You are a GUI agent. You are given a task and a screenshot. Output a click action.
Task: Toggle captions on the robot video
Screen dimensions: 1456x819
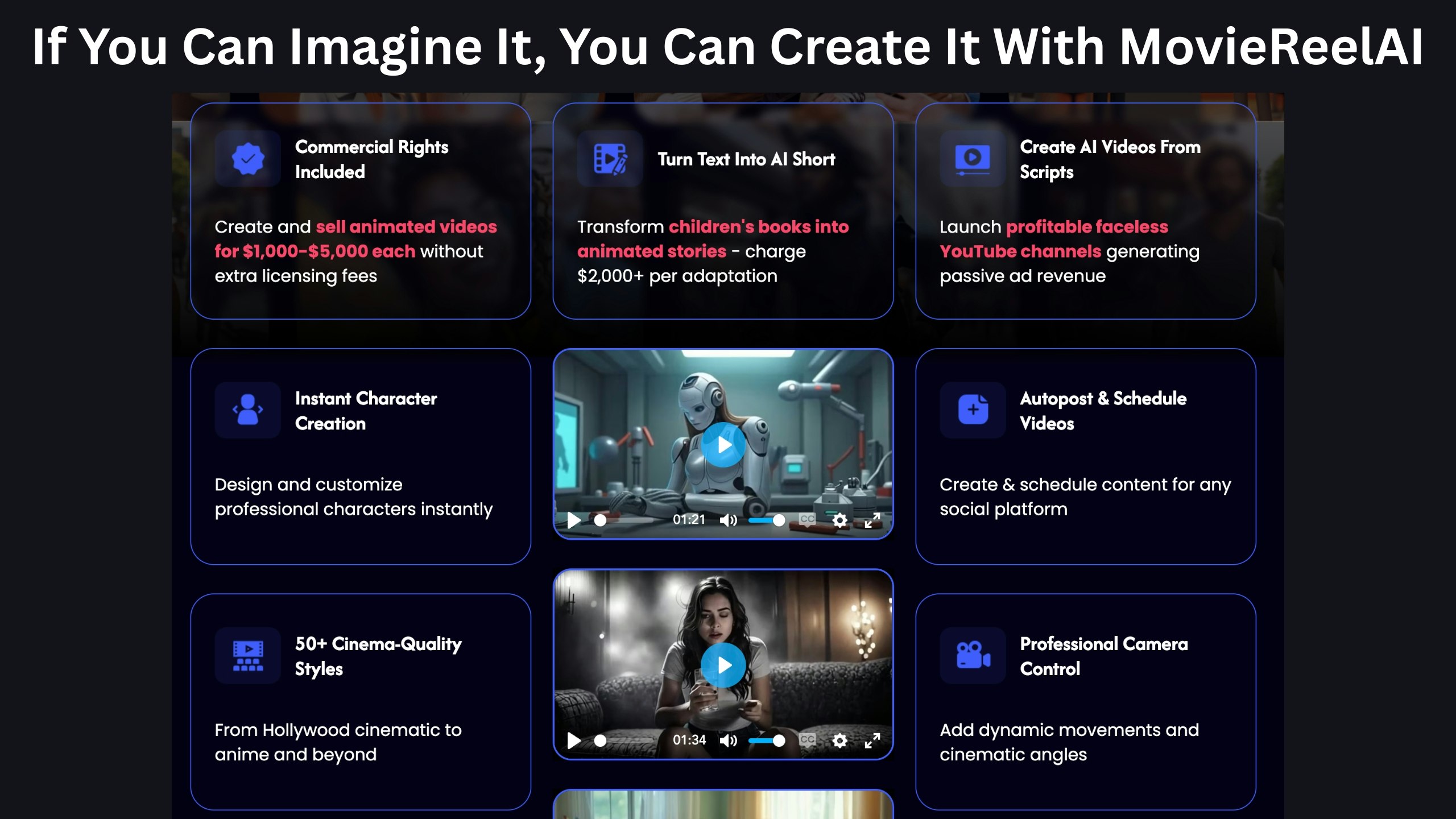807,520
